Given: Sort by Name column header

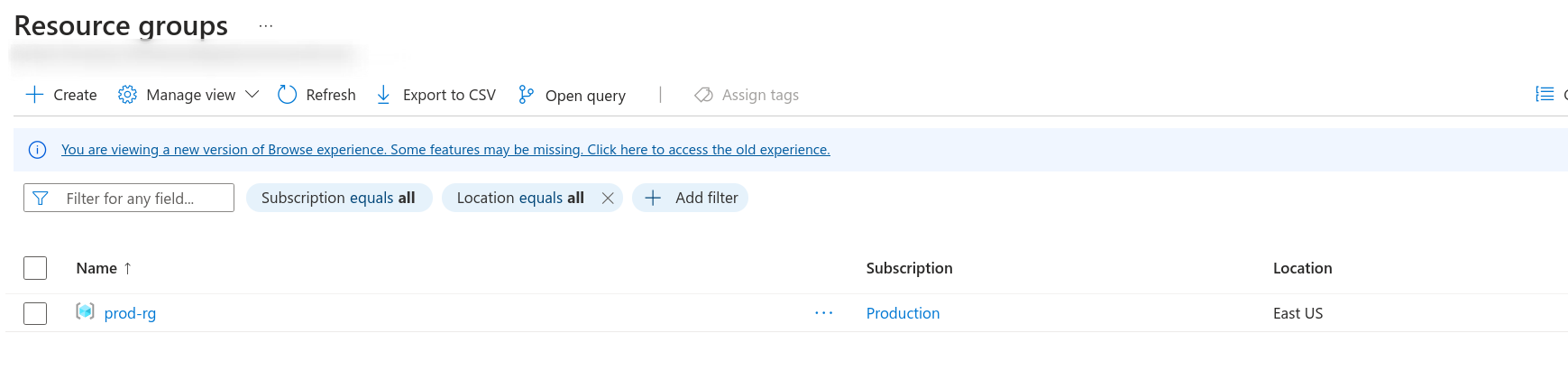Looking at the screenshot, I should [96, 268].
